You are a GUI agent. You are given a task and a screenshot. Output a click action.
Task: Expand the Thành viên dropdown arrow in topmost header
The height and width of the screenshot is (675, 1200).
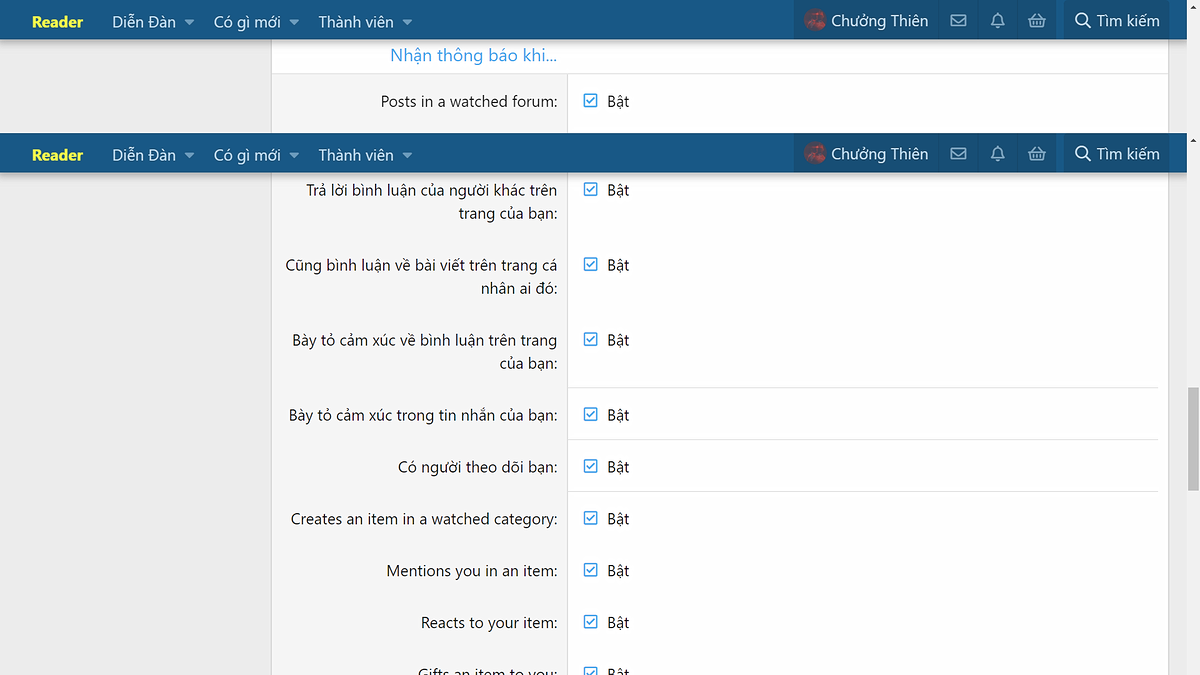coord(407,22)
